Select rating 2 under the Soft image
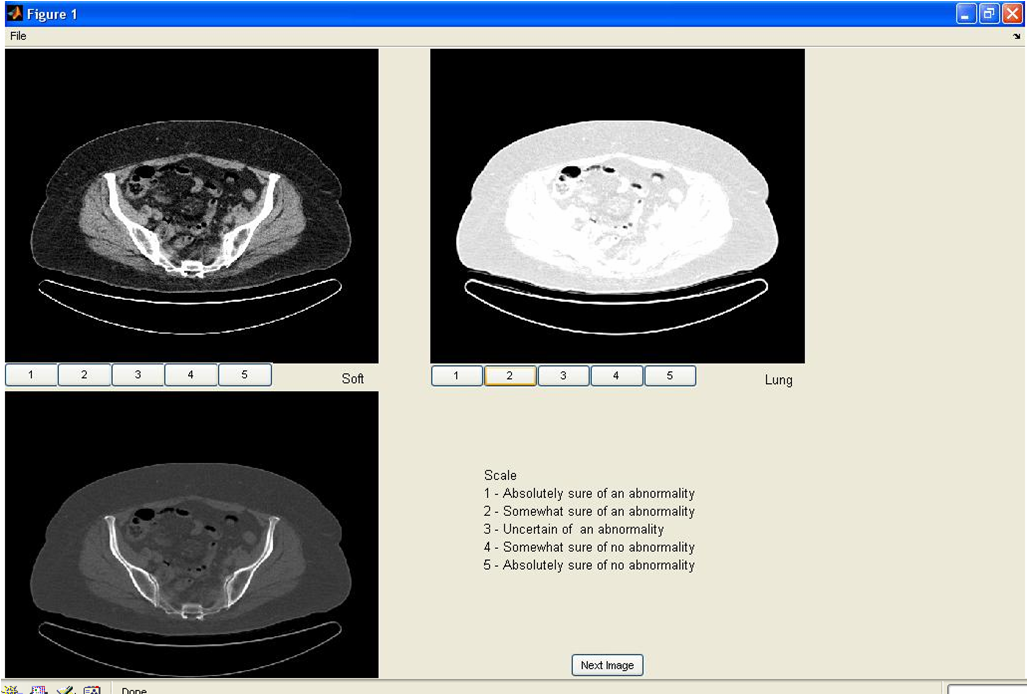This screenshot has height=695, width=1028. pos(84,374)
